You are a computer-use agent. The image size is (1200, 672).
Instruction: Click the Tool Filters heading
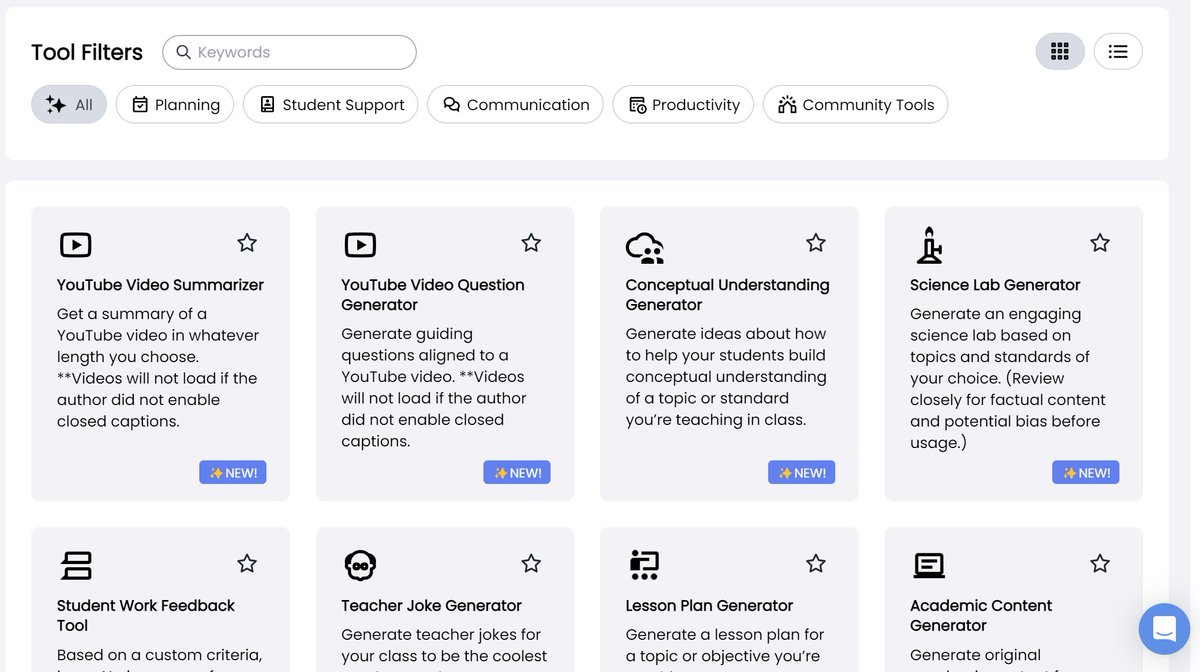point(87,52)
